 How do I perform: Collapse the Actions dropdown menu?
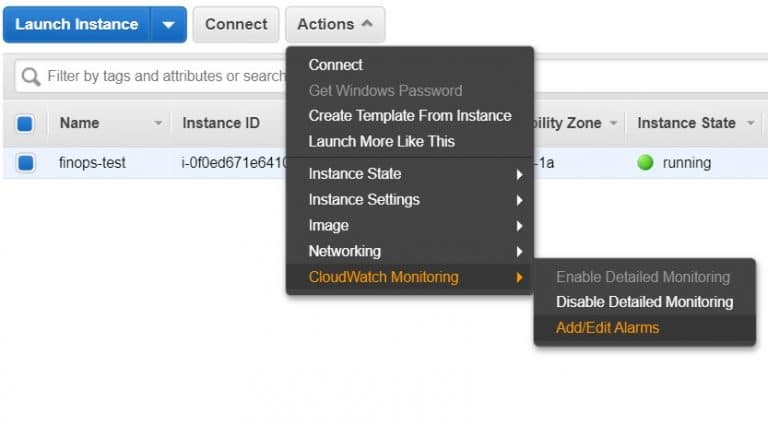click(x=335, y=24)
